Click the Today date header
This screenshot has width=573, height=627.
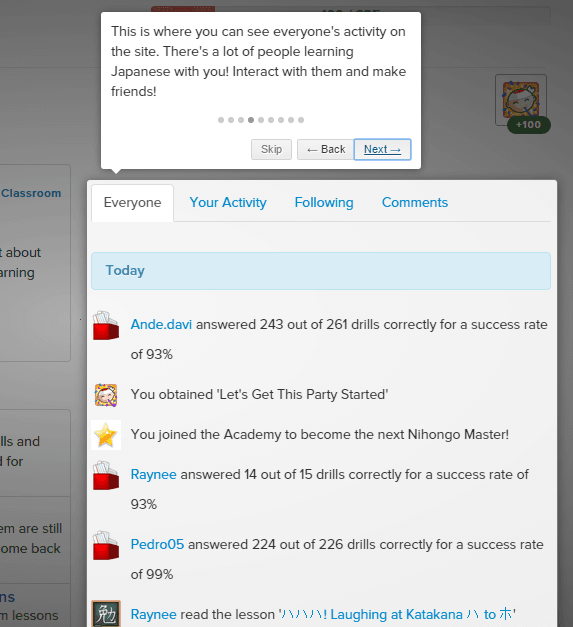[x=321, y=271]
